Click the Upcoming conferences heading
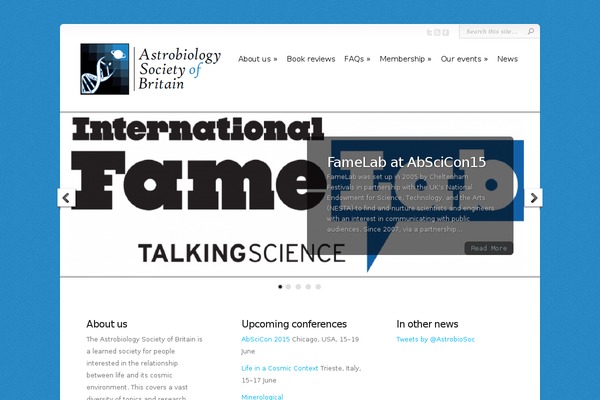 [x=294, y=324]
